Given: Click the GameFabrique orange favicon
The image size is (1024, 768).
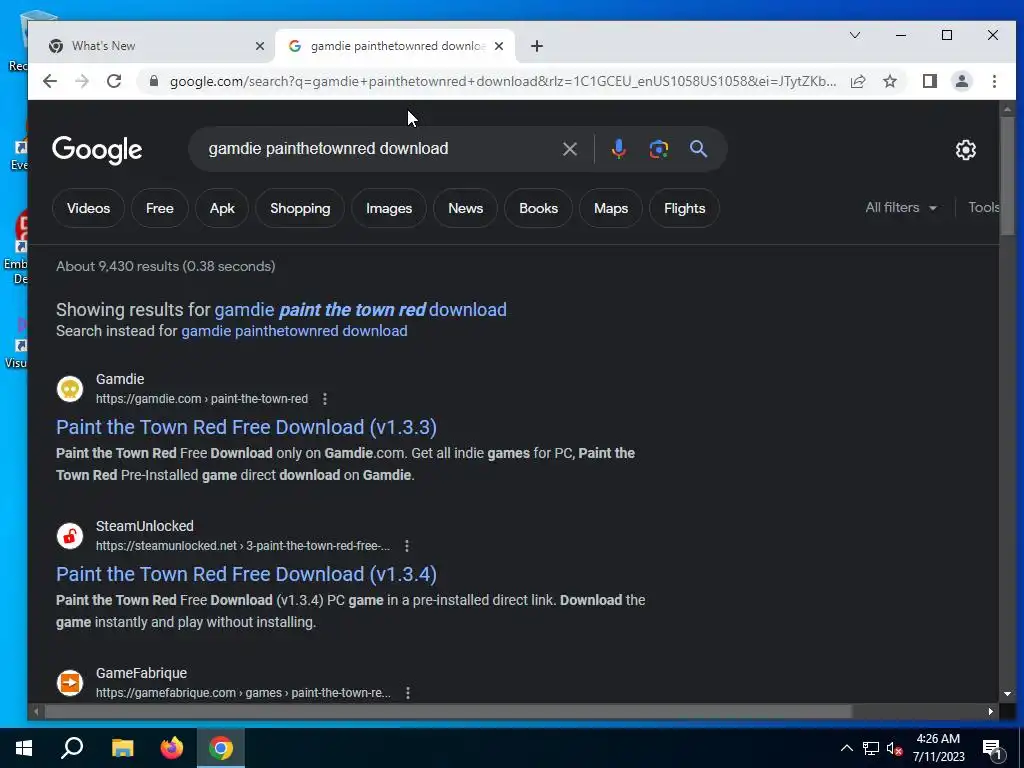Looking at the screenshot, I should click(x=70, y=682).
